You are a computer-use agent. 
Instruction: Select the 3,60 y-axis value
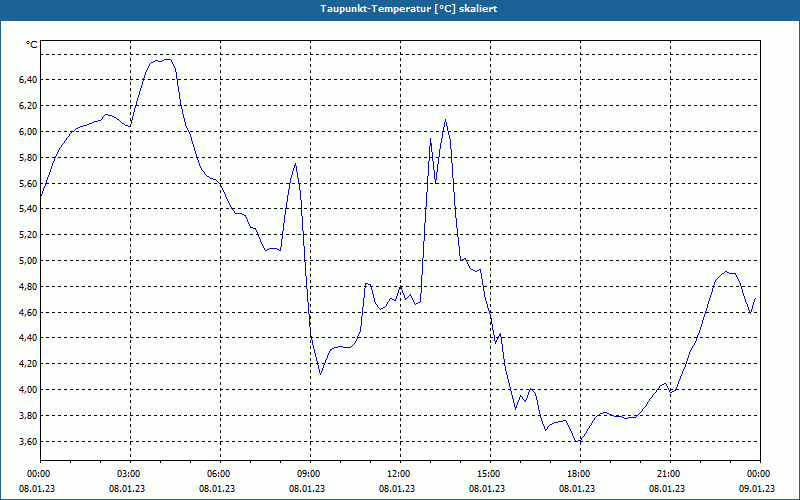tap(28, 442)
